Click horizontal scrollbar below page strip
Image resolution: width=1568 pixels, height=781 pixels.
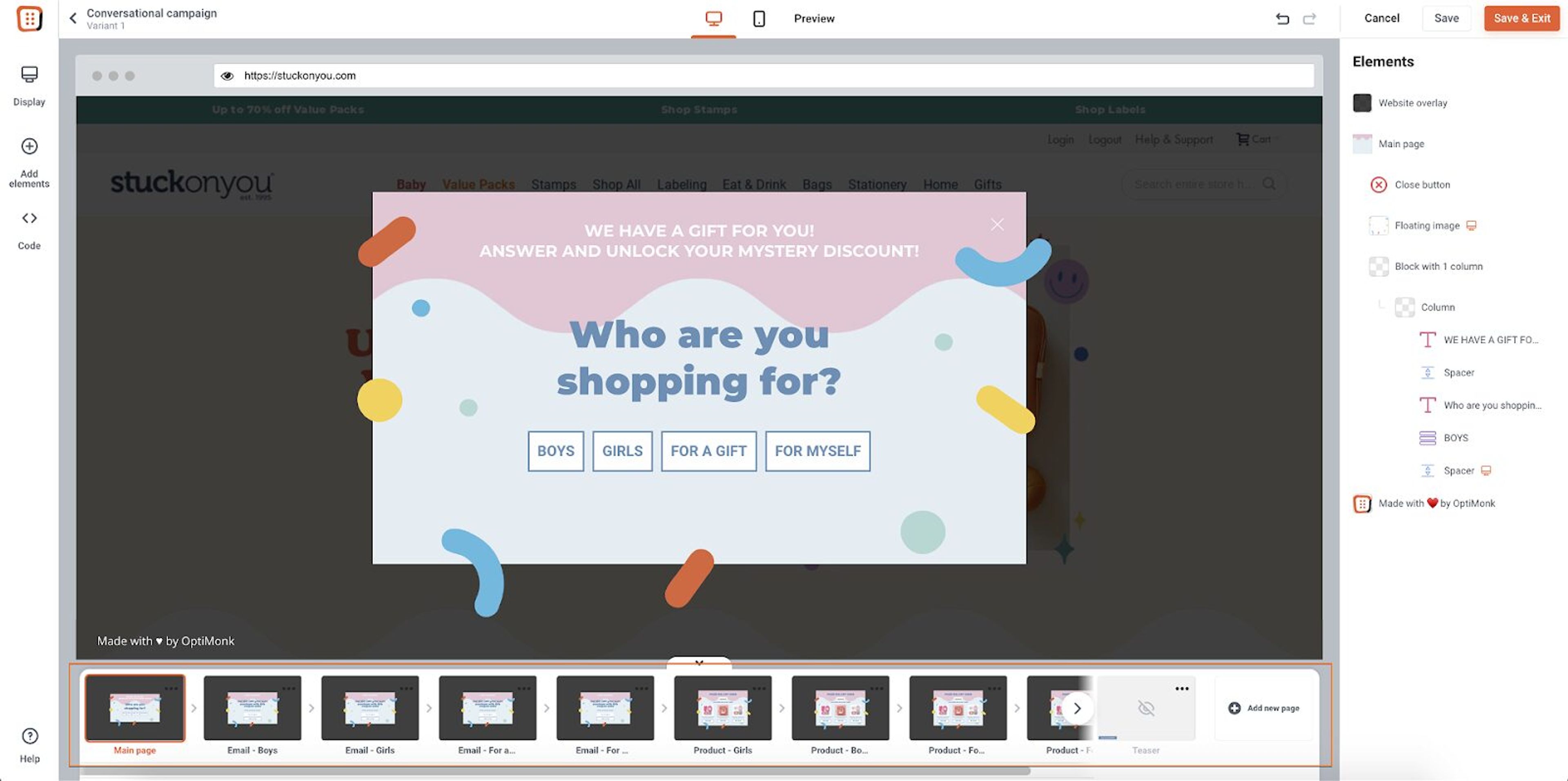click(x=555, y=771)
